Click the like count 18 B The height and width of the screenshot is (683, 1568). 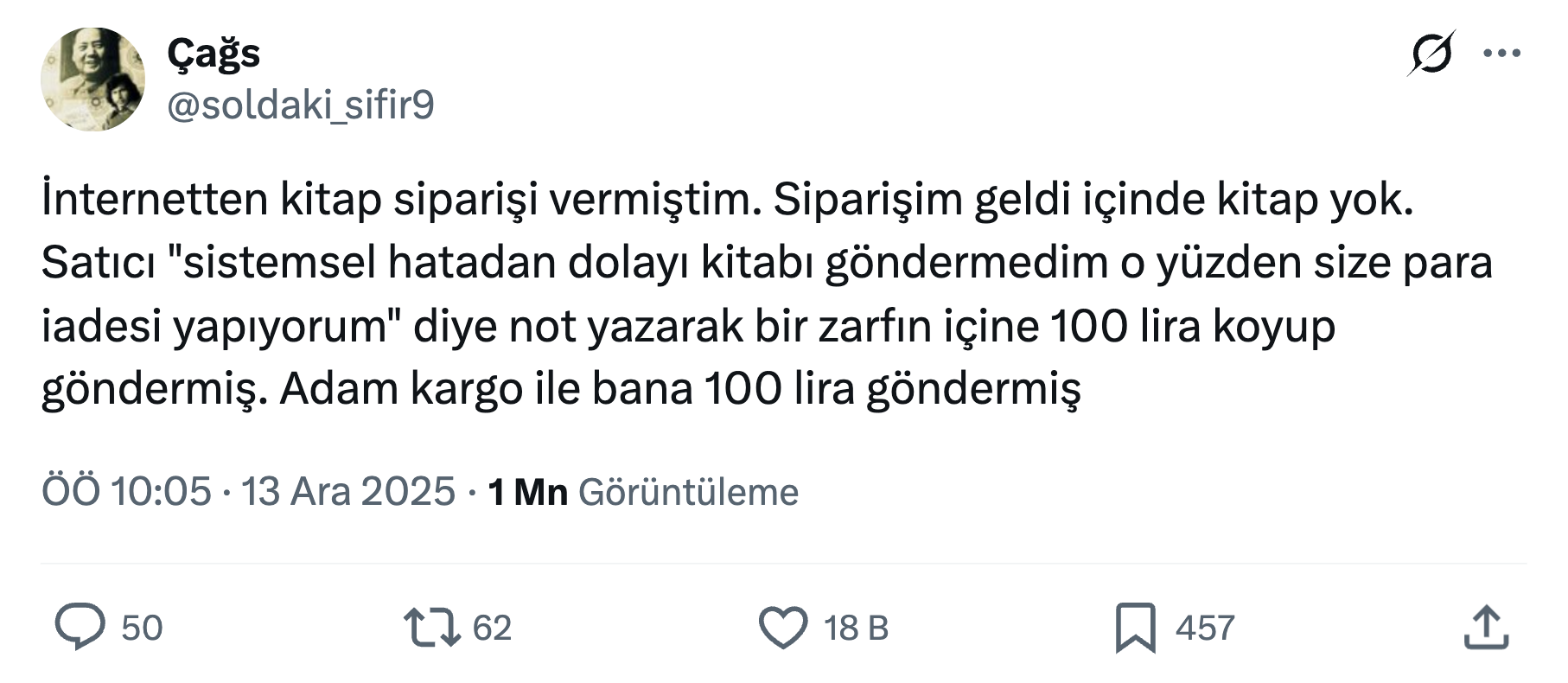(x=856, y=628)
